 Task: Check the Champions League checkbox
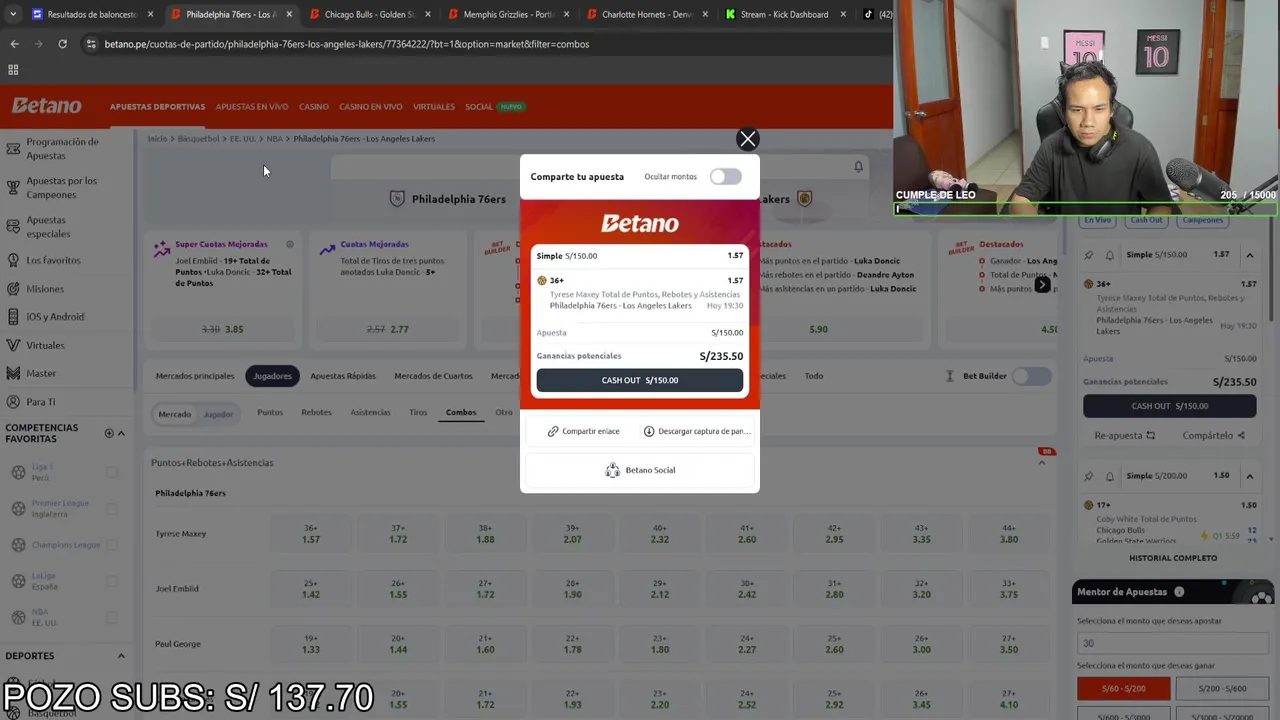(x=111, y=545)
